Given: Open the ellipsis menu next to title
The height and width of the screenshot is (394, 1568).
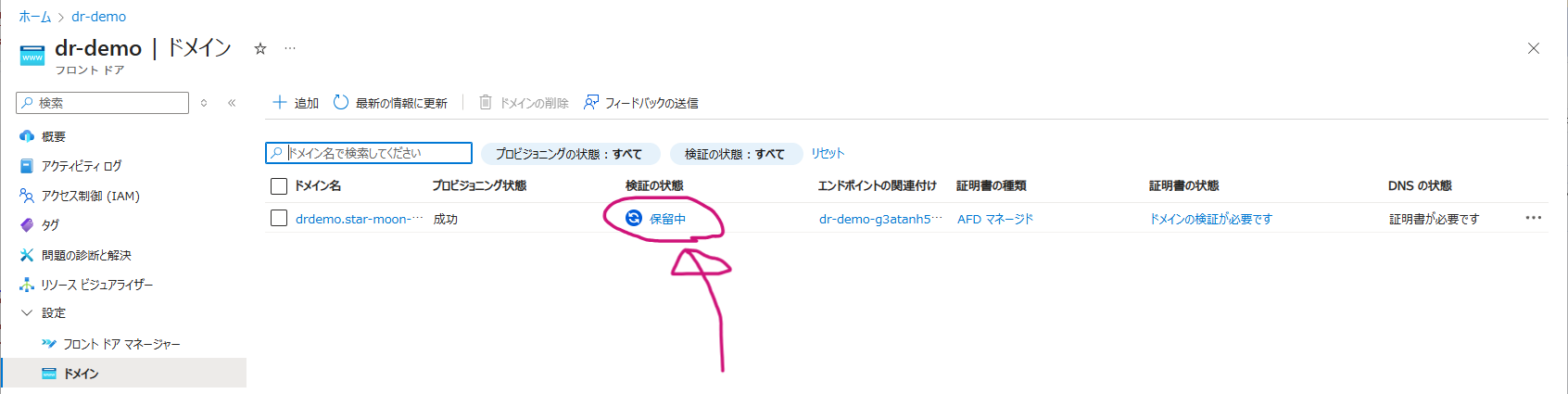Looking at the screenshot, I should pos(290,48).
